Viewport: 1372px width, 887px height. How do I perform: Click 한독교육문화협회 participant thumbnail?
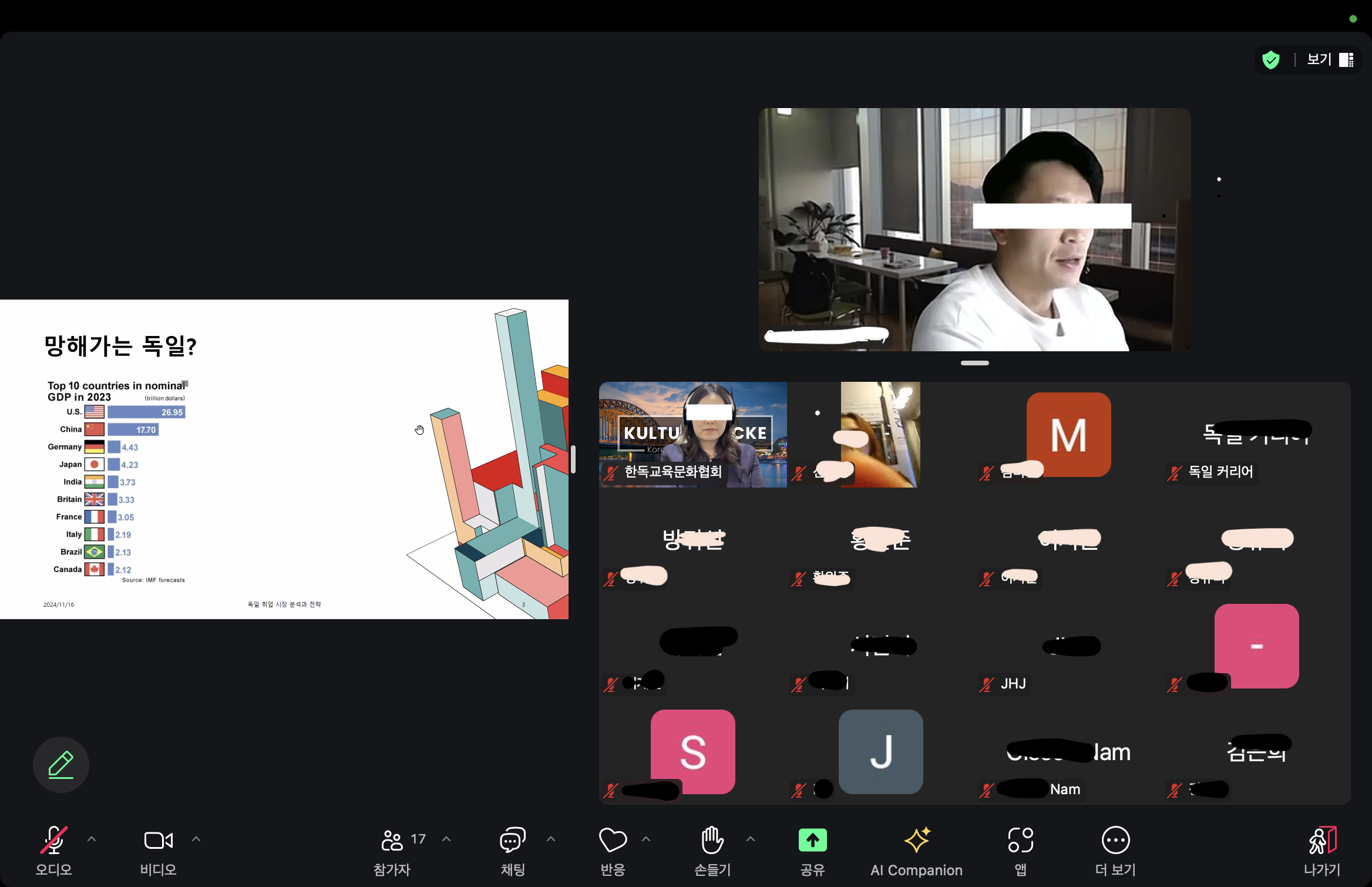(693, 434)
